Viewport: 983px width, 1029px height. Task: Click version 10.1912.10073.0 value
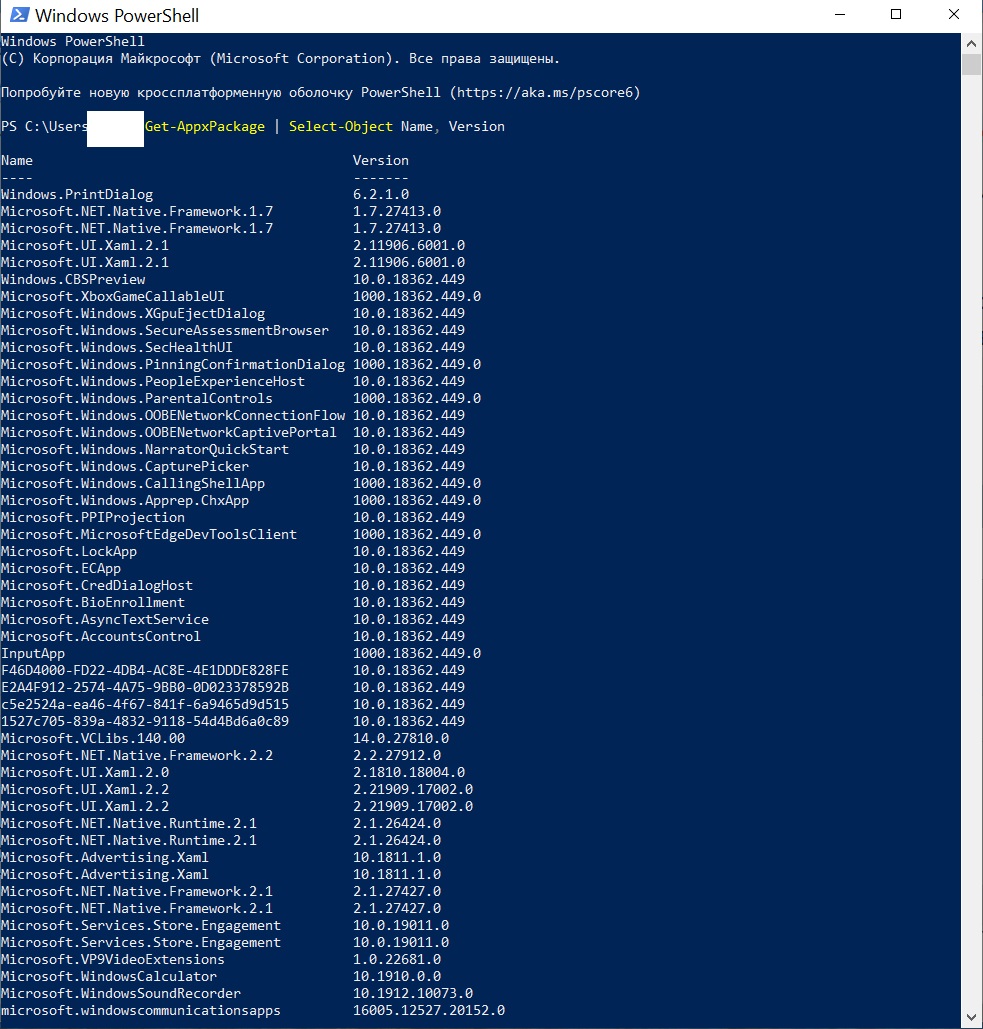(x=413, y=994)
